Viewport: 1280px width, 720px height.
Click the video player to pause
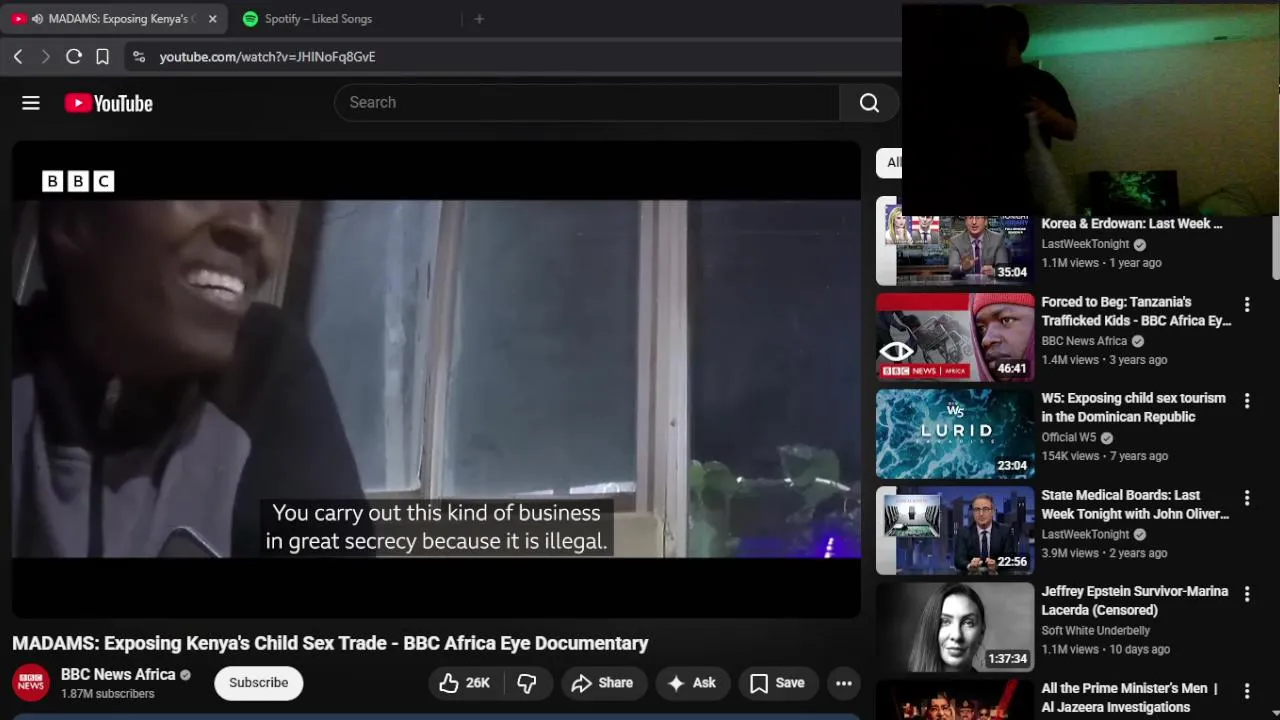point(436,379)
